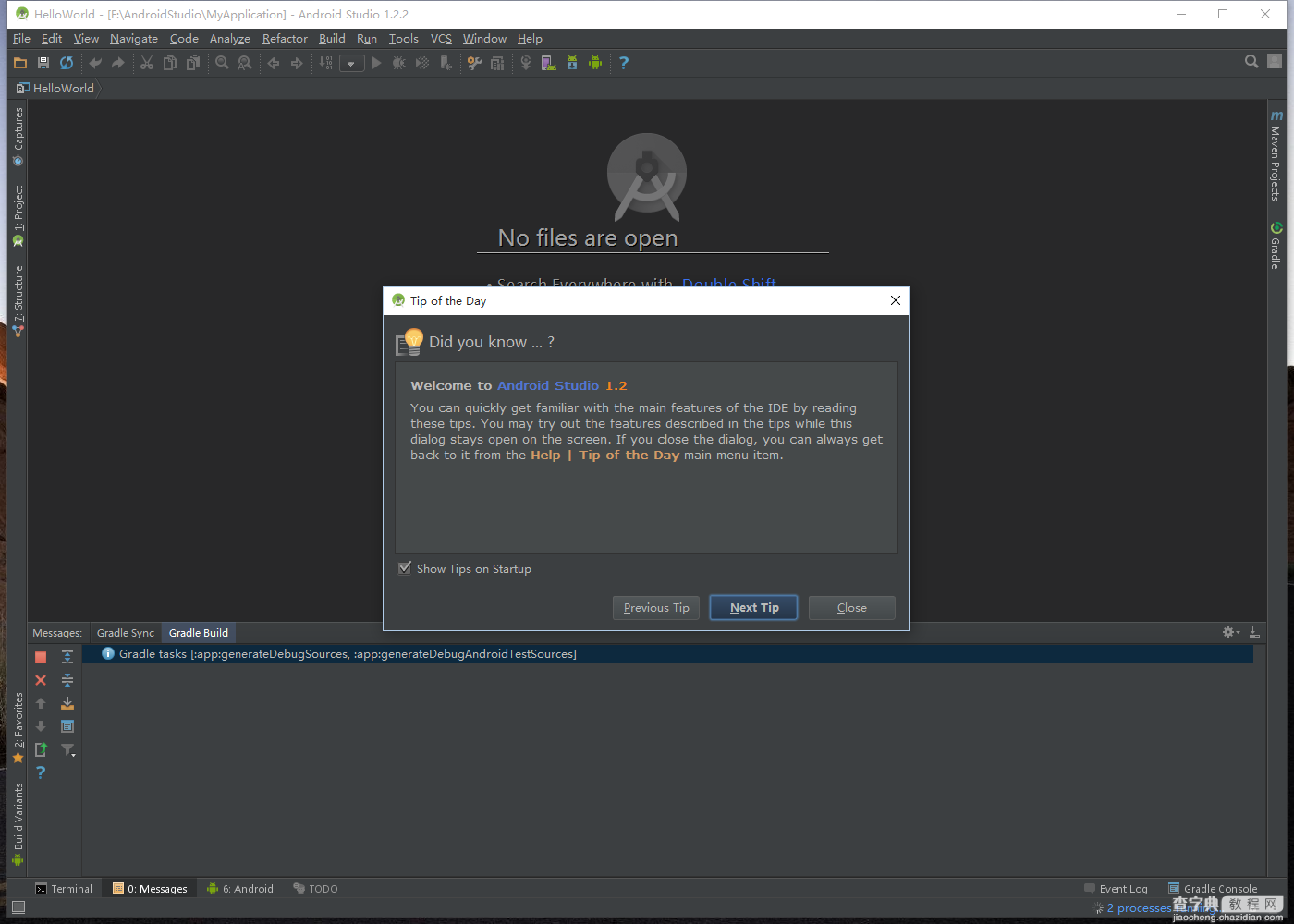Toggle the Captures tool window
Screen dimensions: 1294x924
coord(18,137)
